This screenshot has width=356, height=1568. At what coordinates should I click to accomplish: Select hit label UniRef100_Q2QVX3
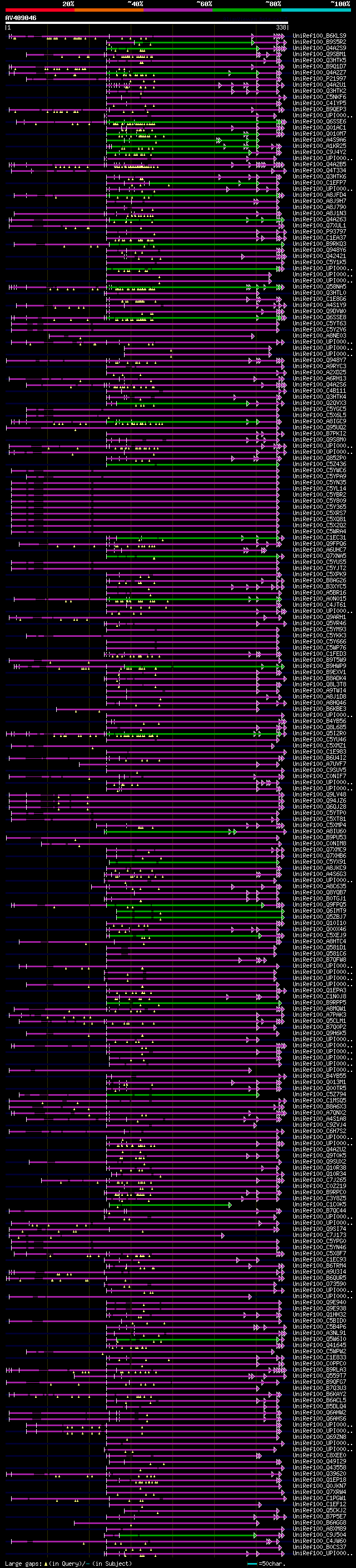[319, 403]
